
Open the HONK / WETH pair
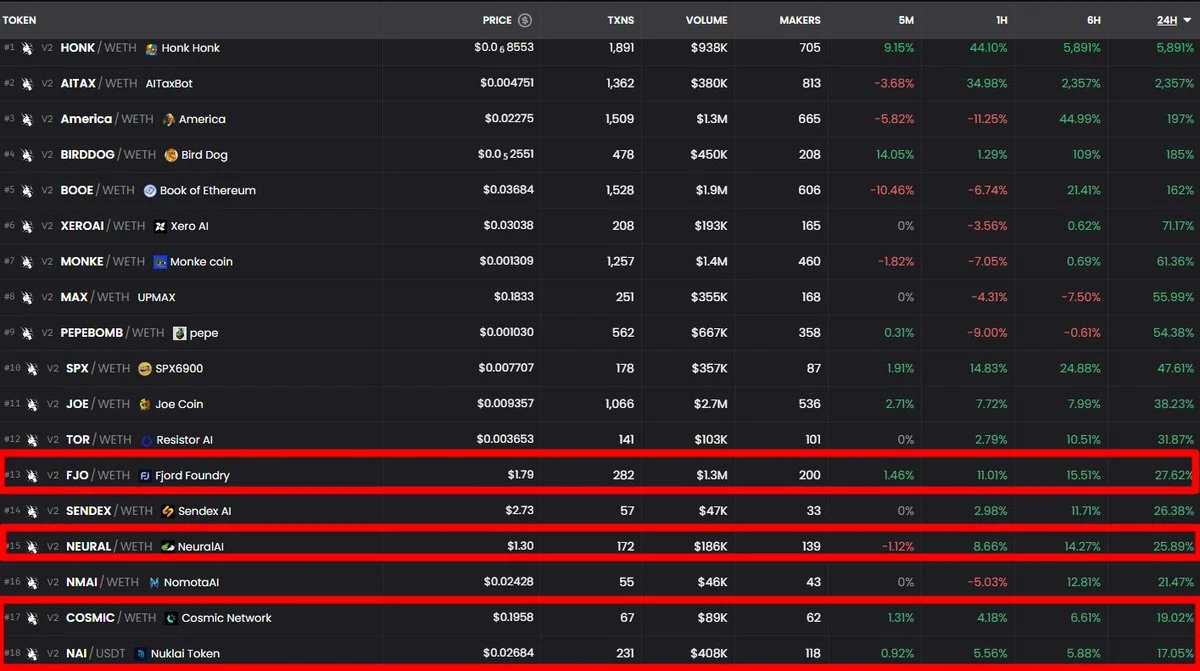(97, 48)
